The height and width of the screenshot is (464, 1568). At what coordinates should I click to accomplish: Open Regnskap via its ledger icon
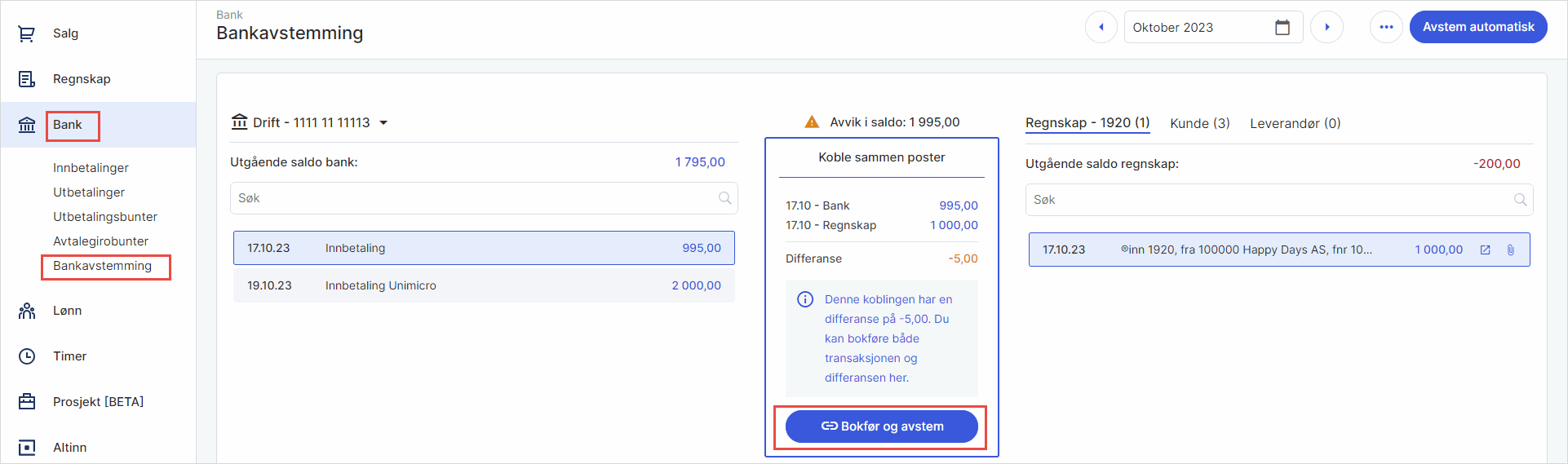pos(27,79)
